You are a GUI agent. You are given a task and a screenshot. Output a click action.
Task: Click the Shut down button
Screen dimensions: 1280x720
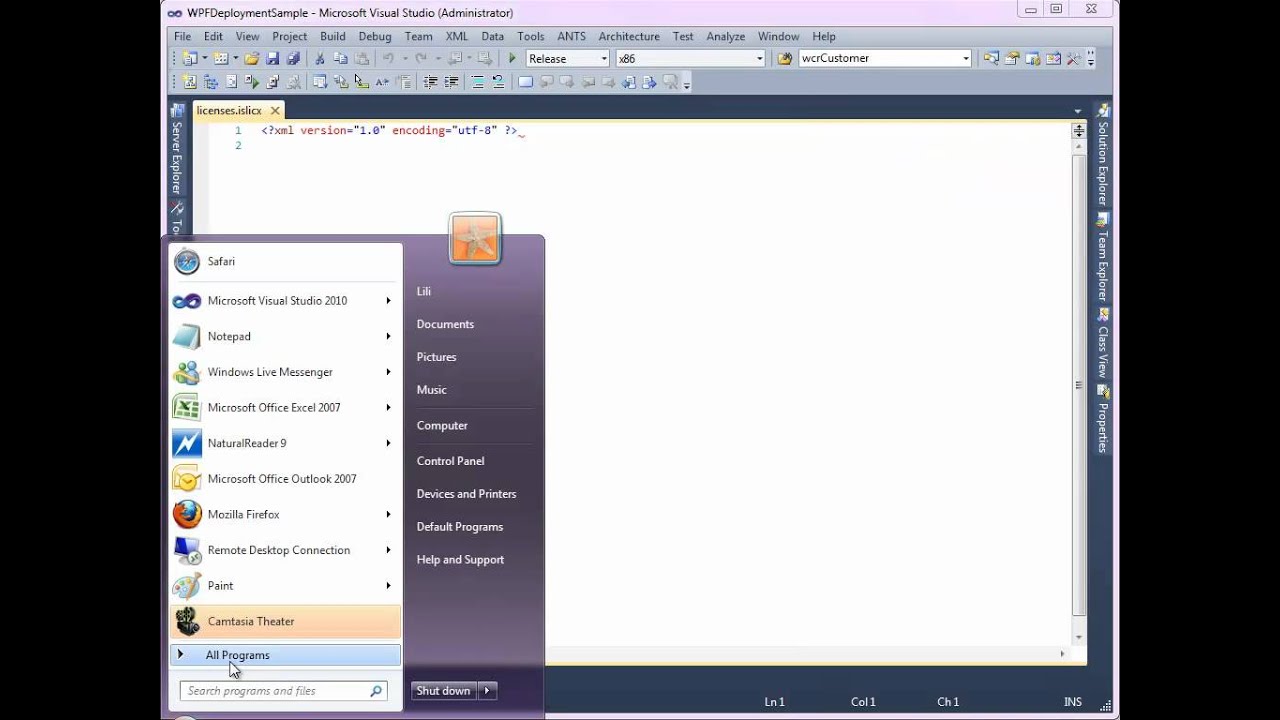tap(444, 691)
